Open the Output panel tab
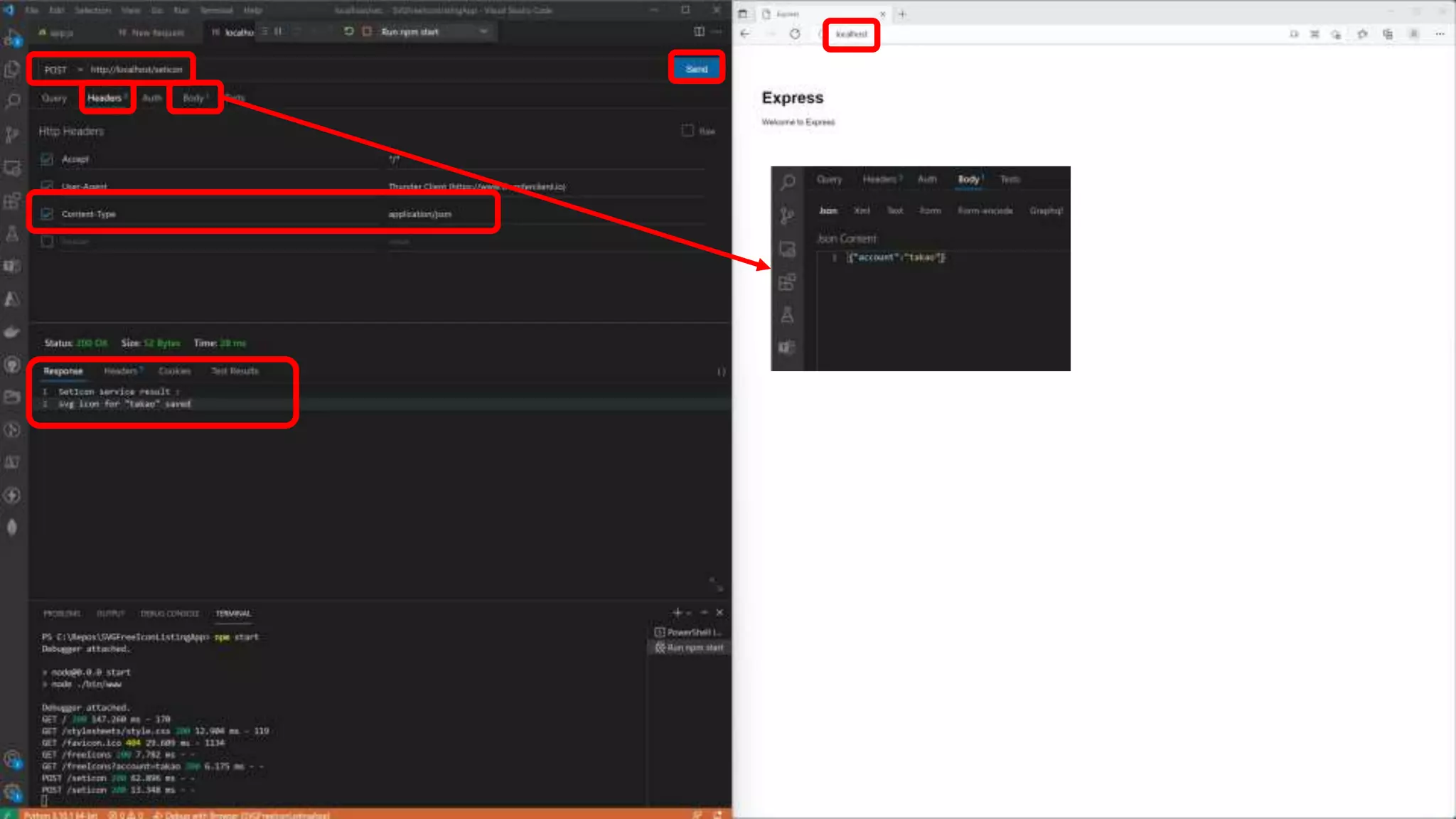This screenshot has width=1456, height=819. pyautogui.click(x=110, y=613)
